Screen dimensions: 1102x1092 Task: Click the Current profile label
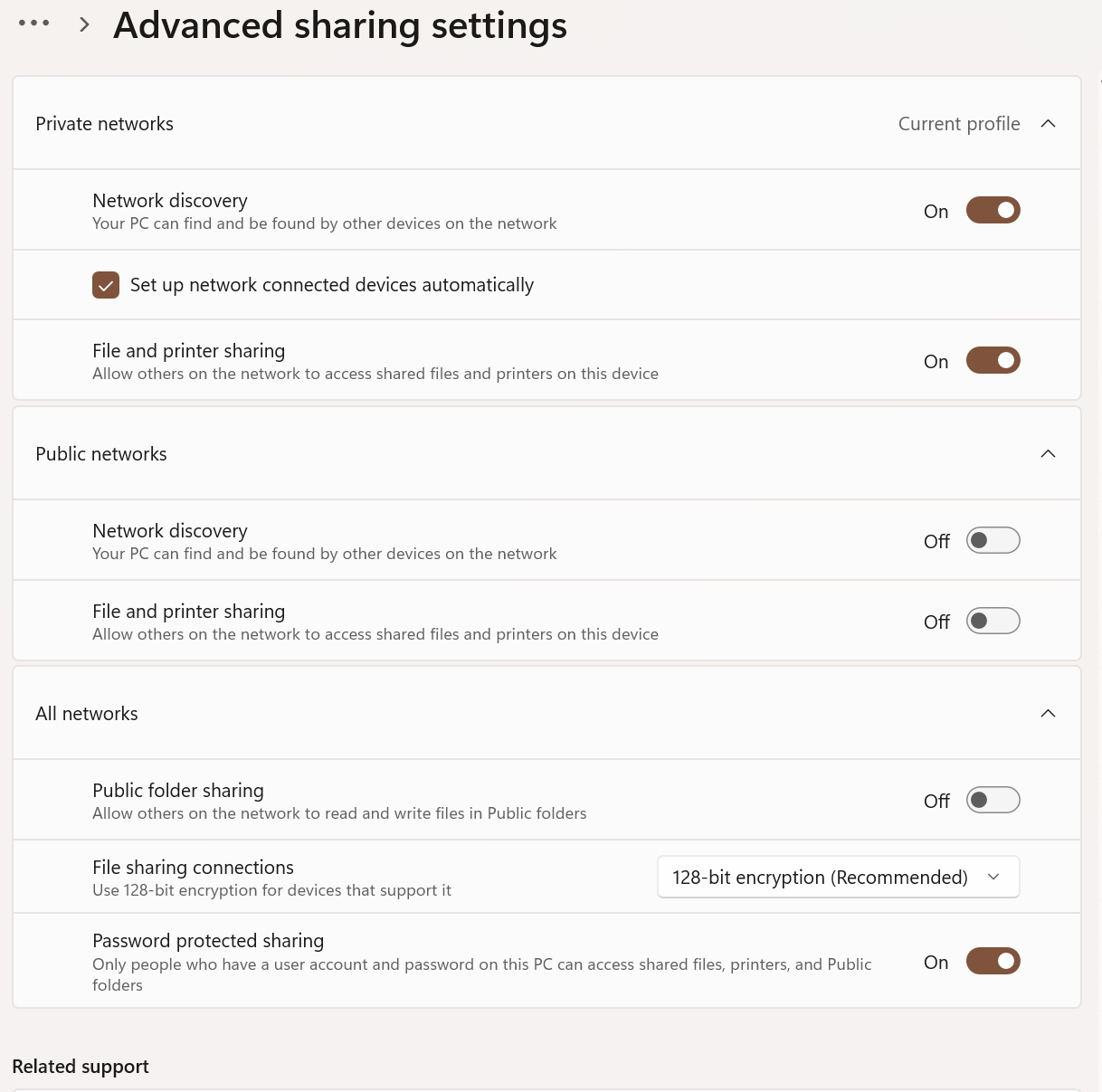pos(959,124)
